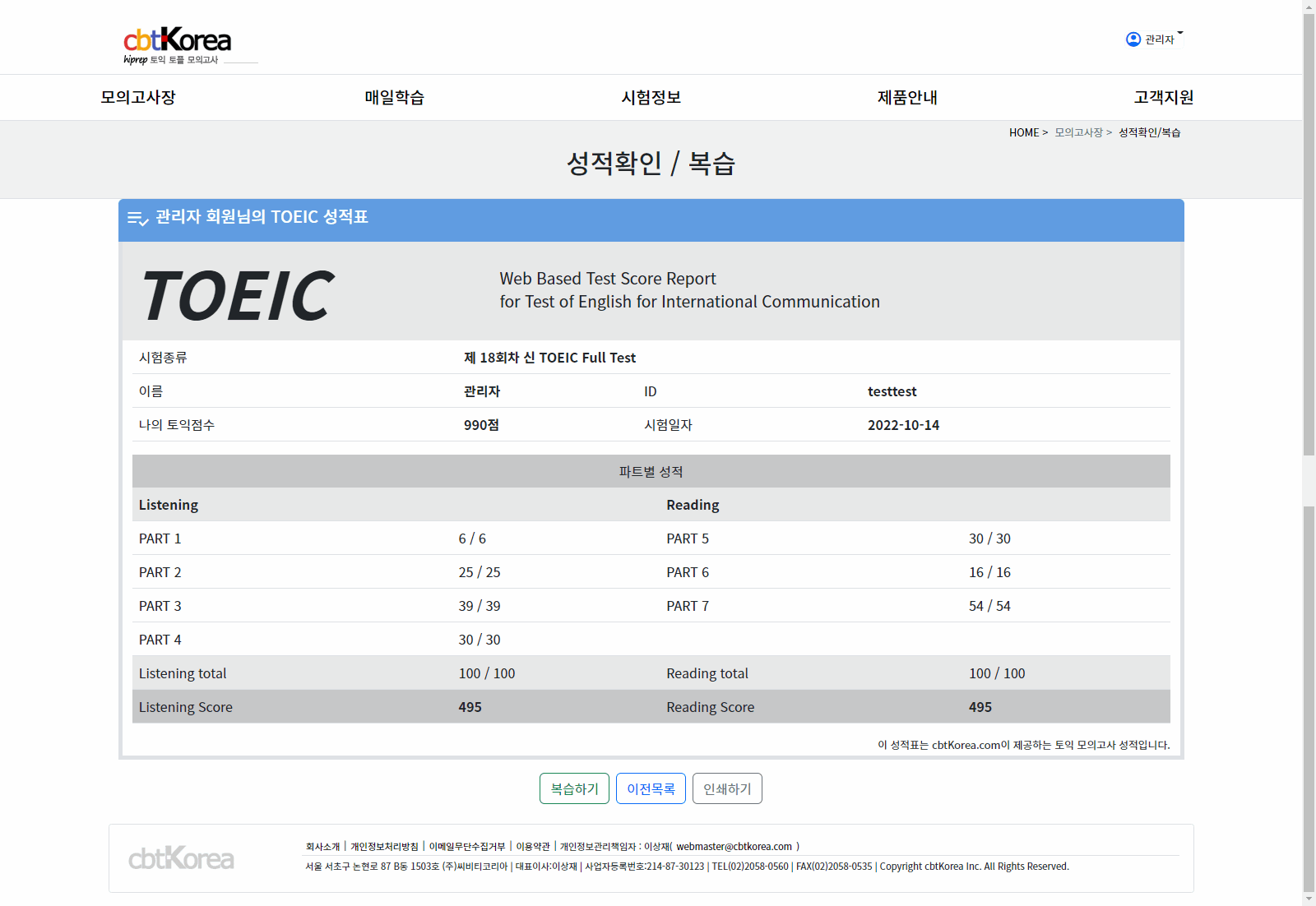Click the user profile avatar icon
Viewport: 1316px width, 906px height.
(1133, 39)
